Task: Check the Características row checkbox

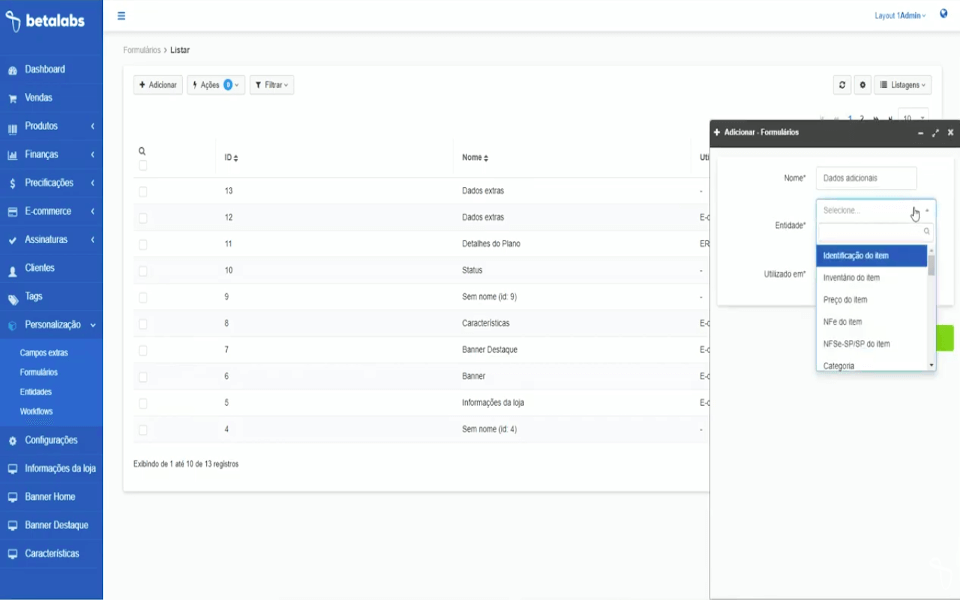Action: tap(143, 324)
